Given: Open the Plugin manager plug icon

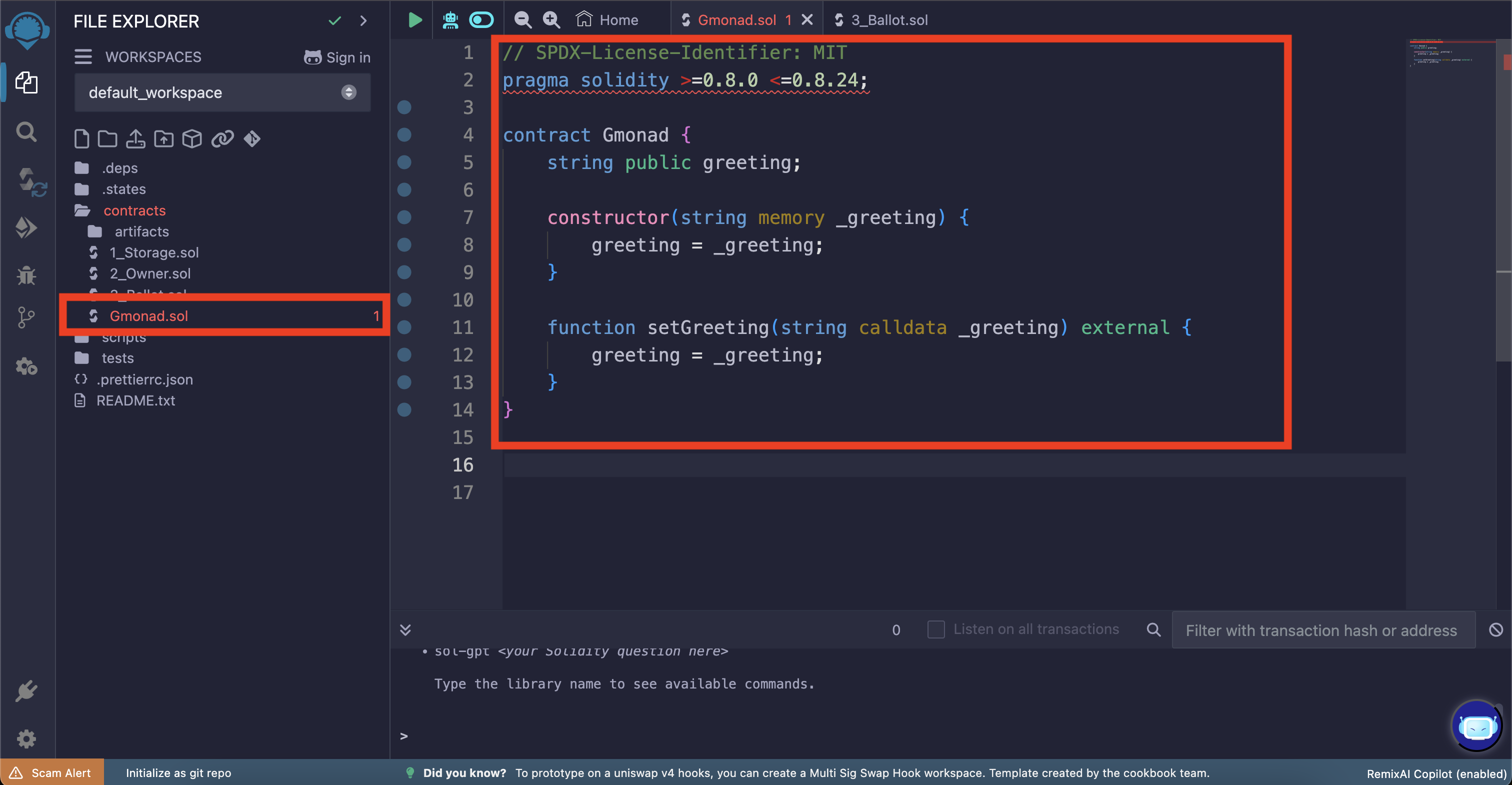Looking at the screenshot, I should click(x=26, y=691).
